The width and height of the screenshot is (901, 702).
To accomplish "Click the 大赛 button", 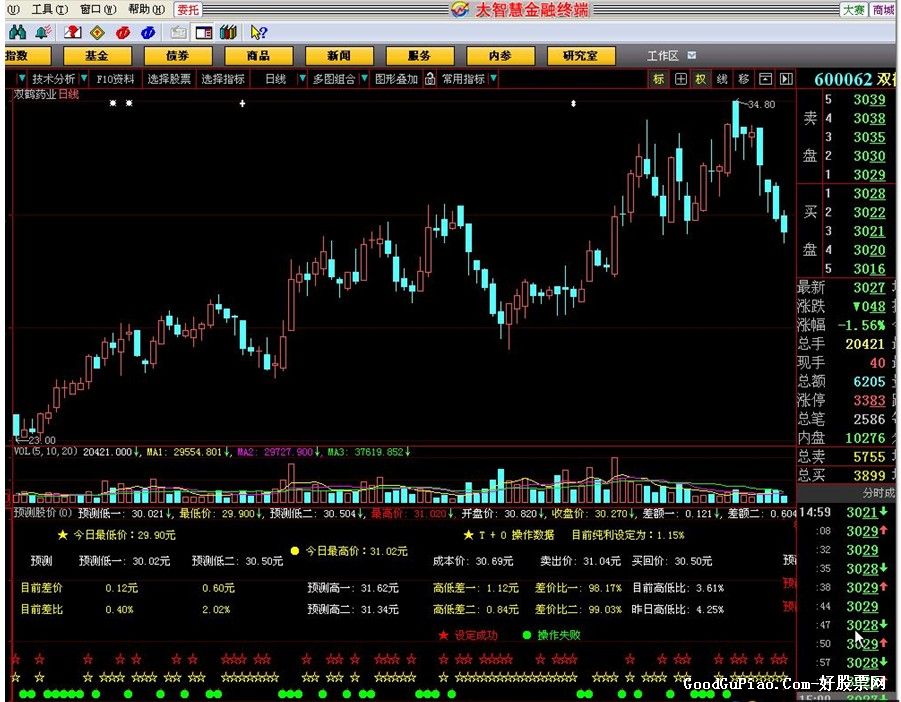I will point(854,10).
